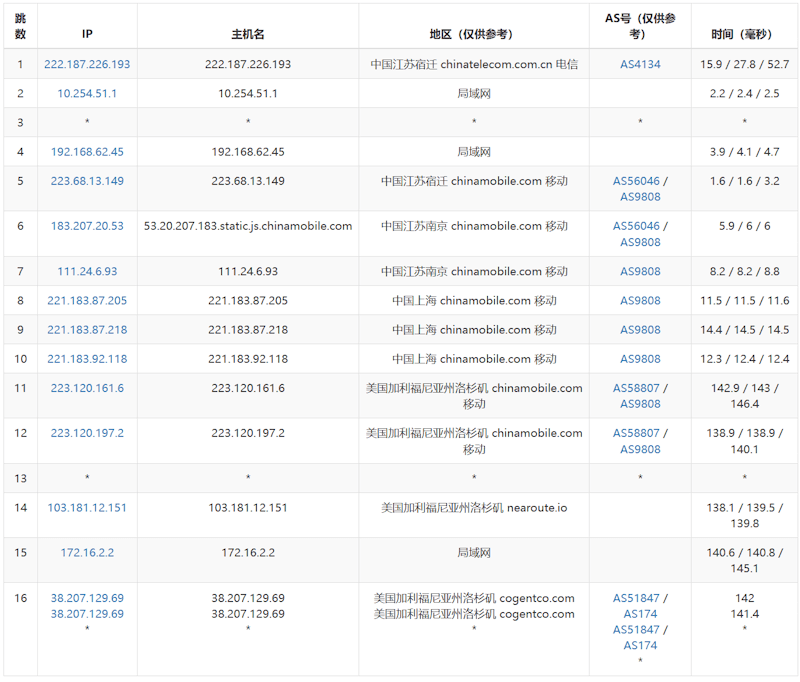Select hop number 3 cell
Image resolution: width=800 pixels, height=682 pixels.
click(20, 122)
